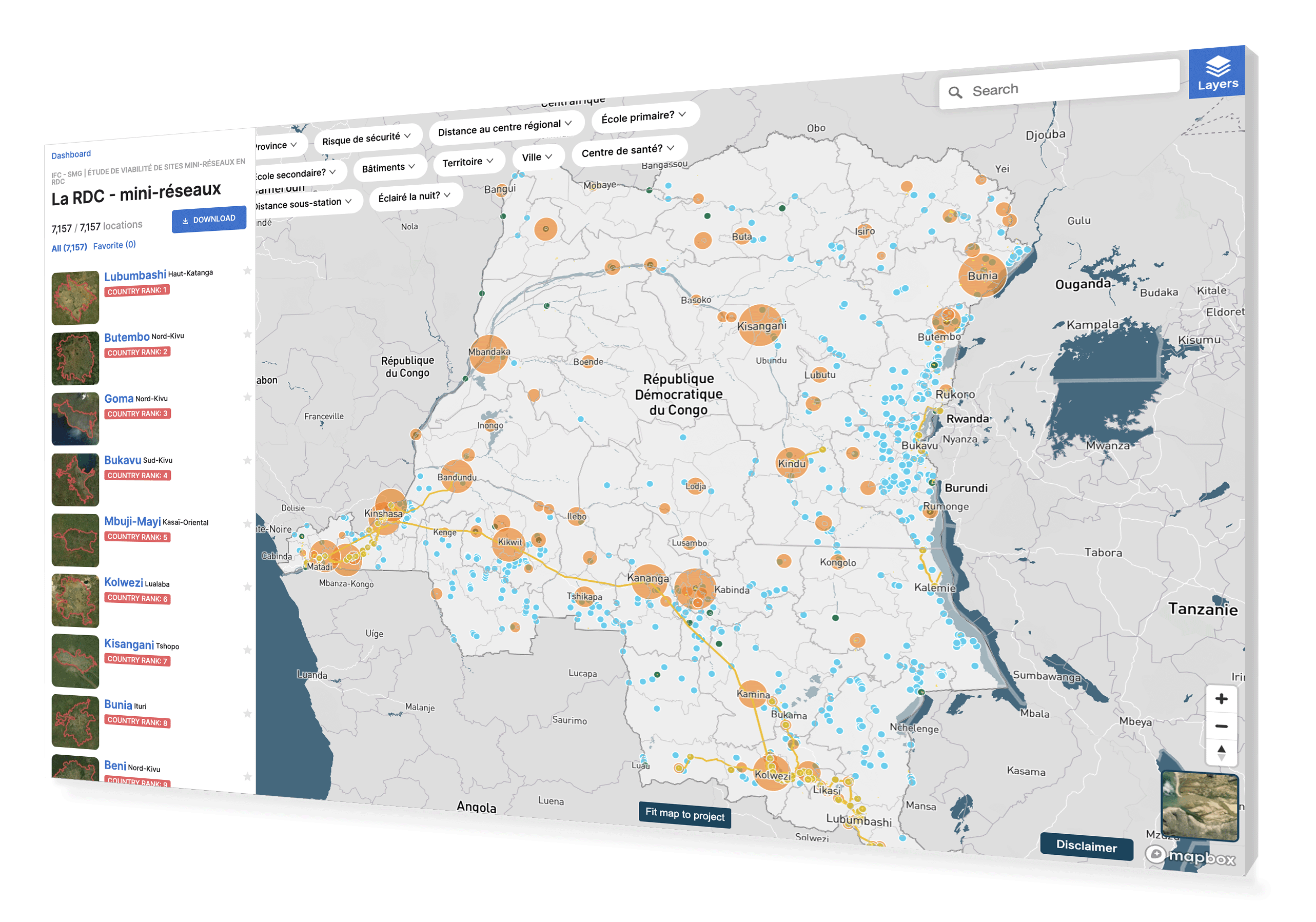Click the DOWNLOAD button
The height and width of the screenshot is (922, 1316).
(x=209, y=219)
